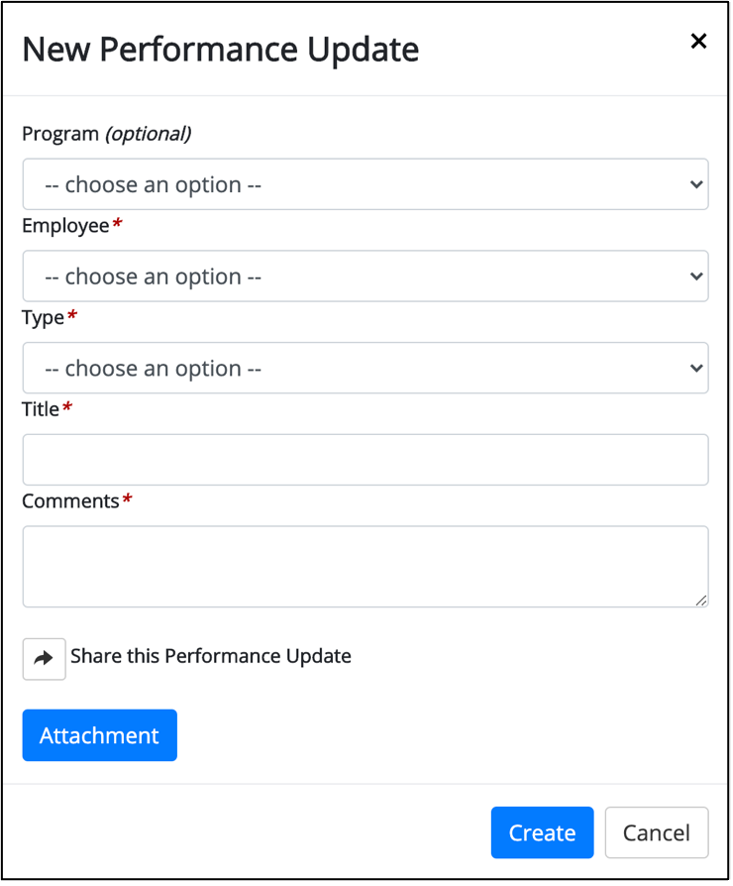Click the Attachment button
This screenshot has height=886, width=733.
click(x=99, y=735)
